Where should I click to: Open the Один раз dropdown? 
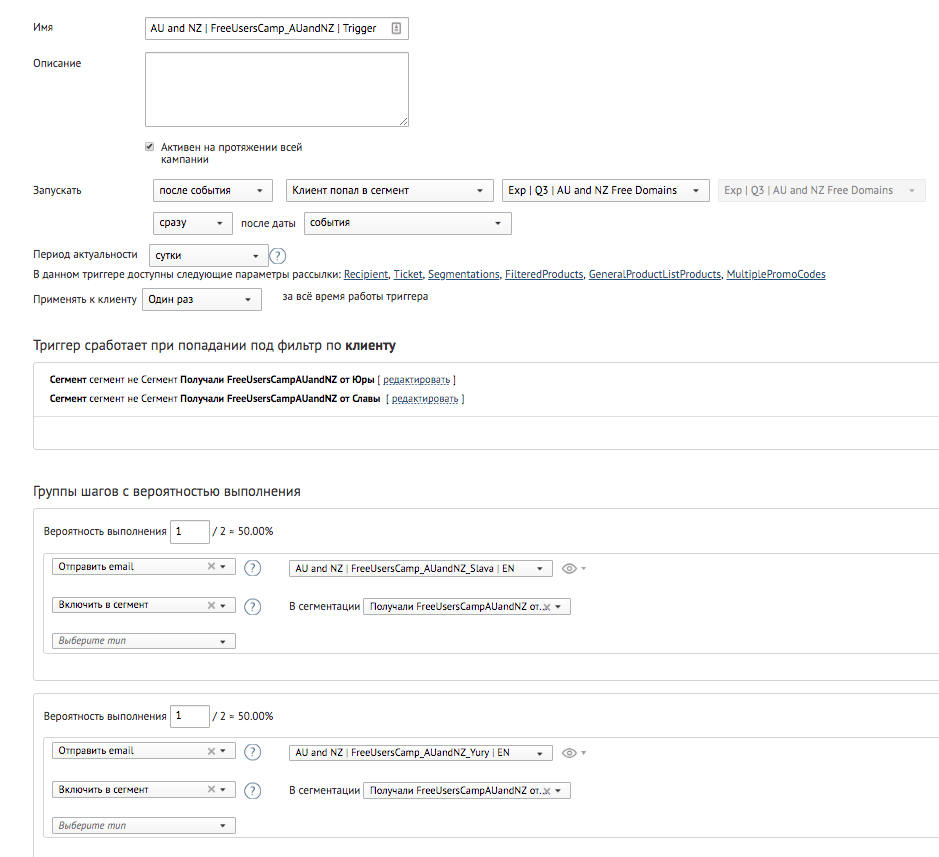[x=201, y=299]
